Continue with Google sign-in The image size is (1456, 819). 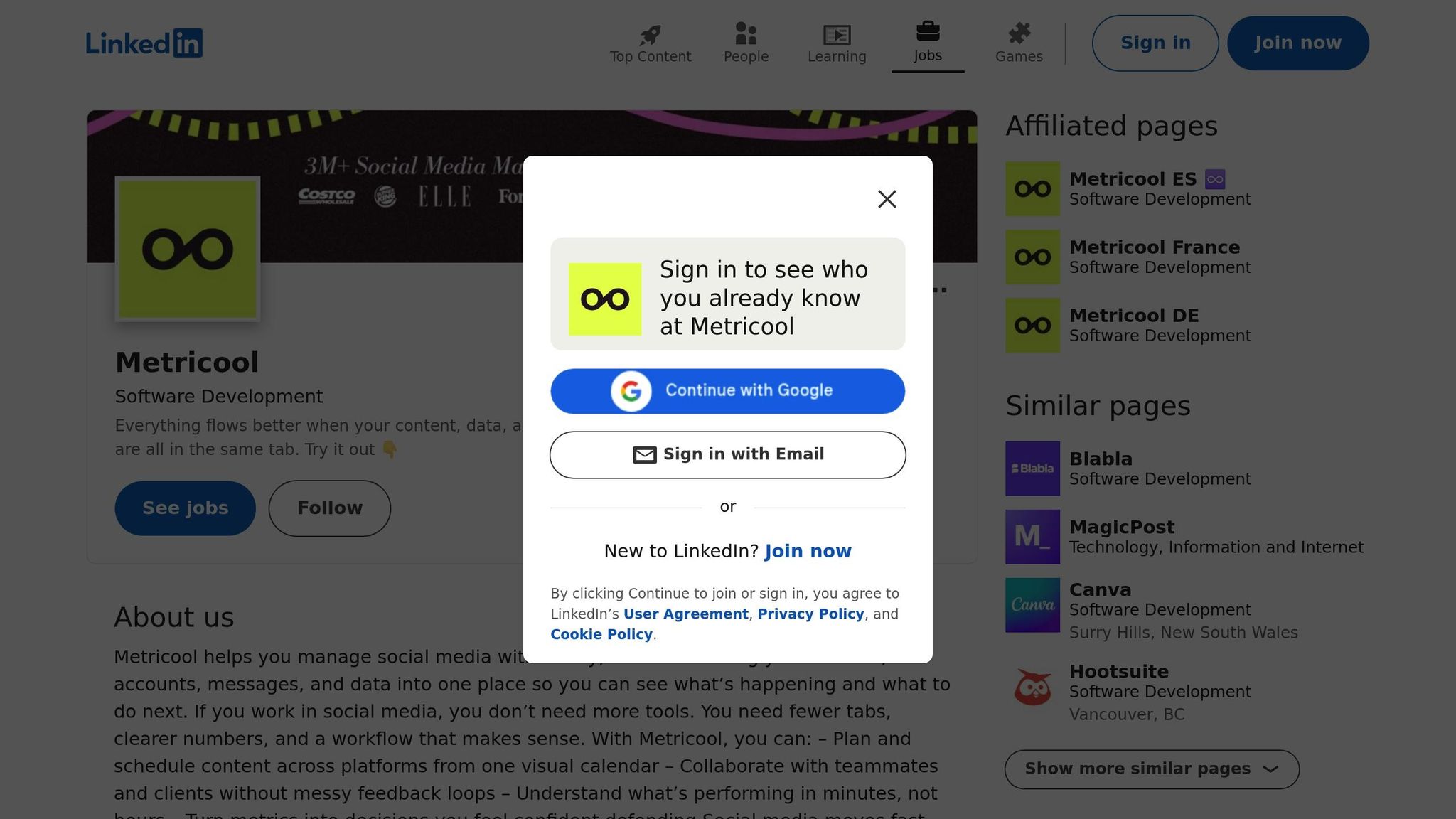coord(727,391)
